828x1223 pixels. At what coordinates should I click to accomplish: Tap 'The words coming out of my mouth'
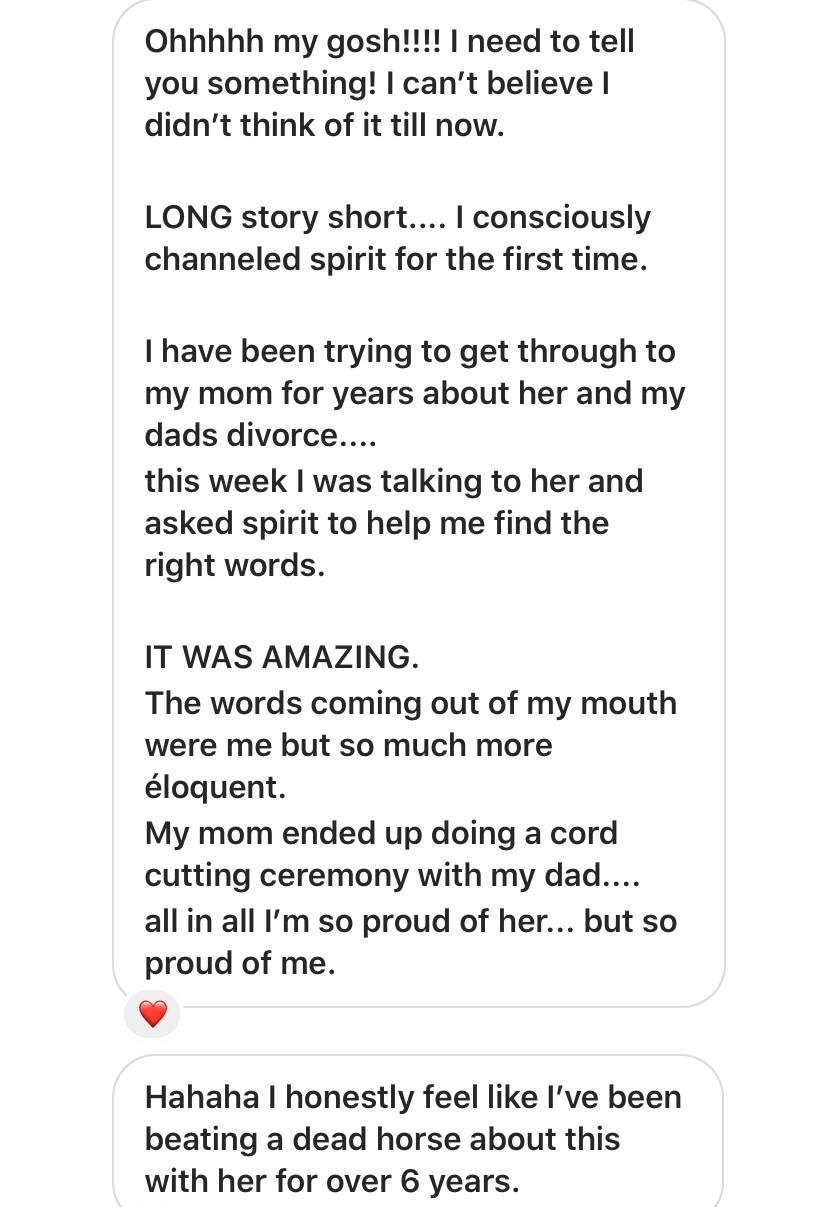click(411, 704)
